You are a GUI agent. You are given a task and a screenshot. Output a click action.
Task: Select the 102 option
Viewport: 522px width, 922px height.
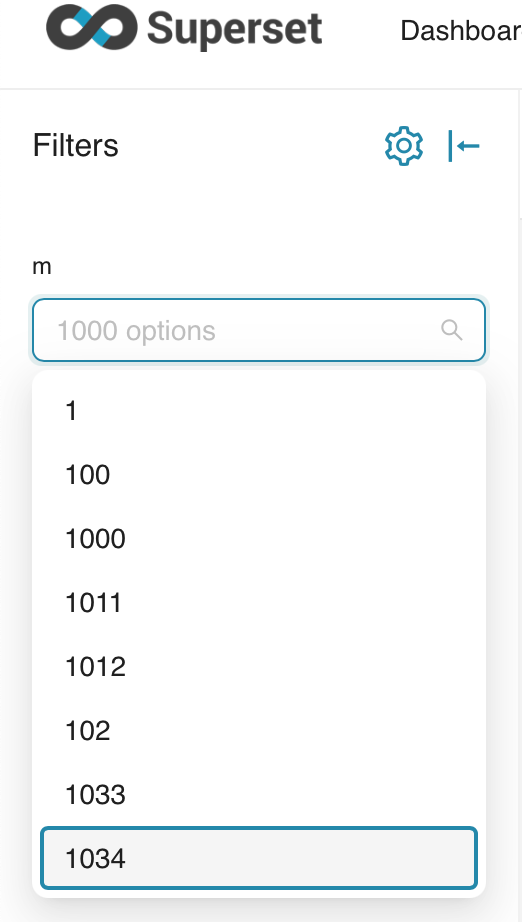point(259,731)
